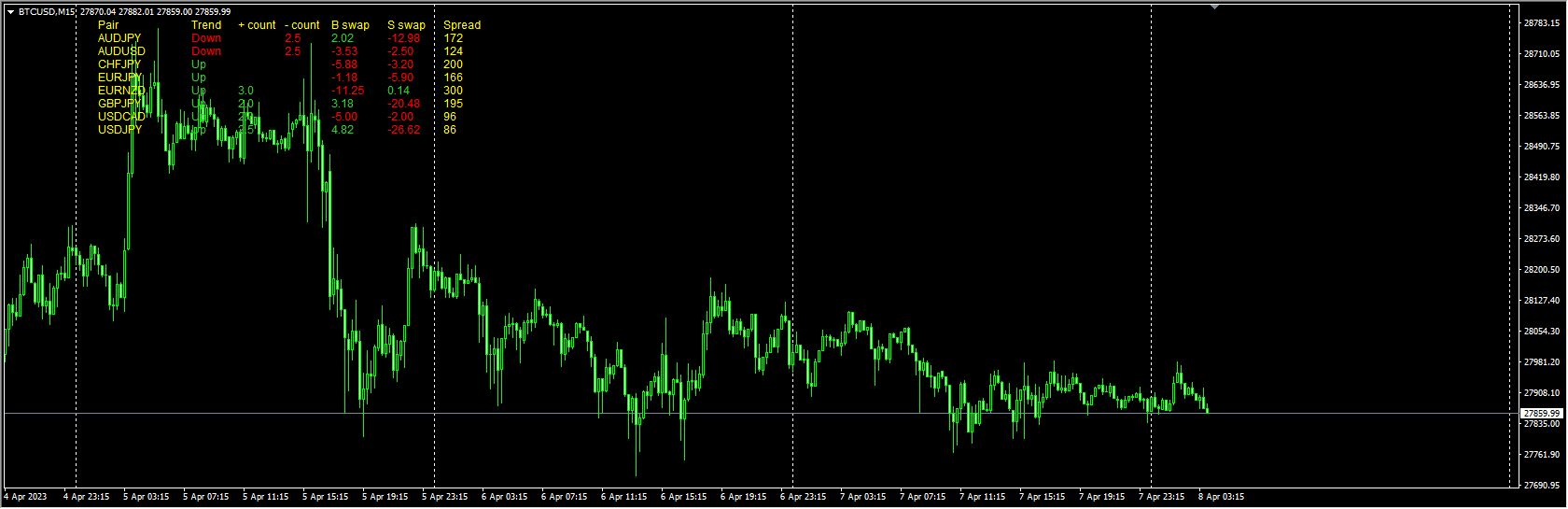Select the + count column header

point(257,25)
